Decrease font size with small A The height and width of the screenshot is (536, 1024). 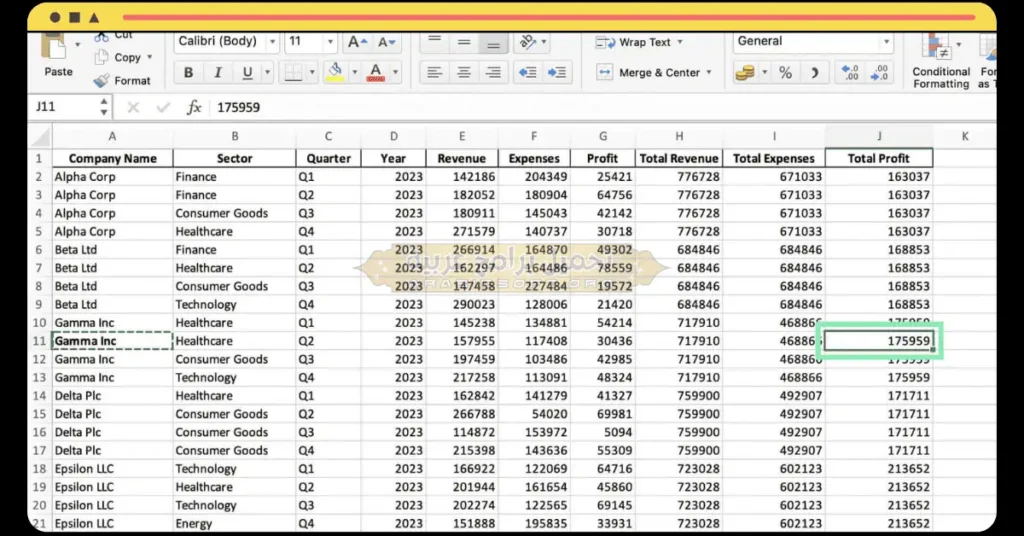(x=386, y=42)
